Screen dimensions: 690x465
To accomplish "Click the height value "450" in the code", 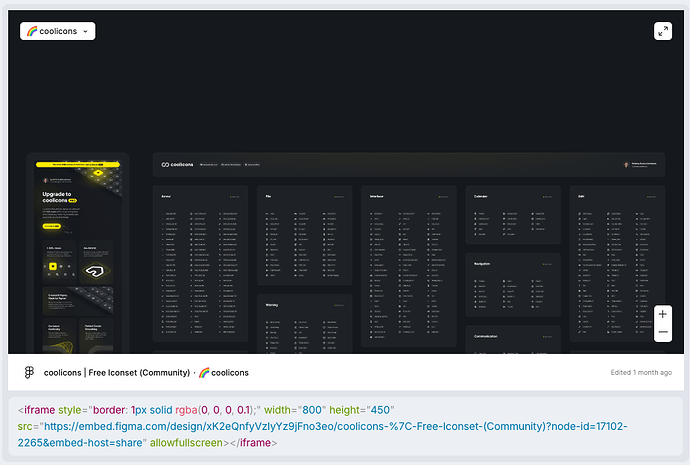I will 380,410.
